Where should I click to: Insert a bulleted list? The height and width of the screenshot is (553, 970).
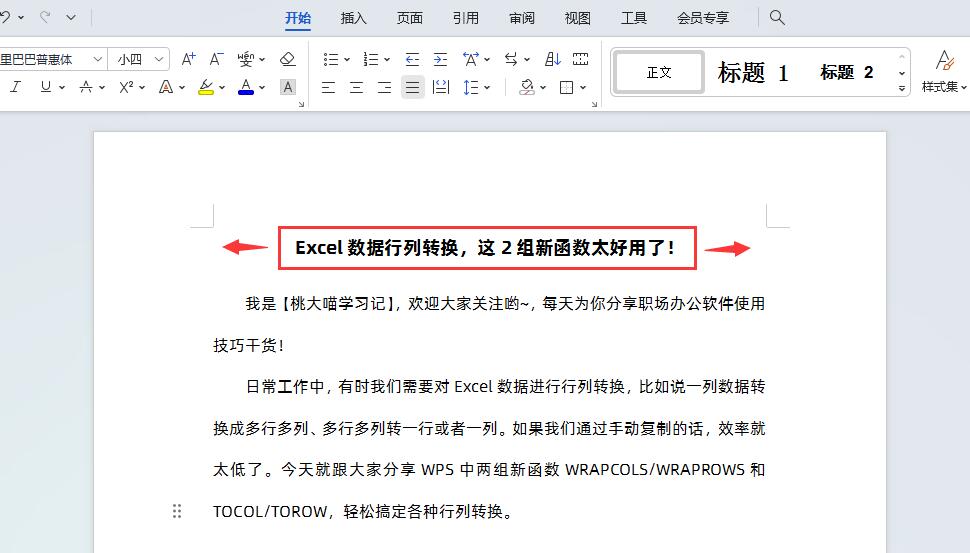331,59
